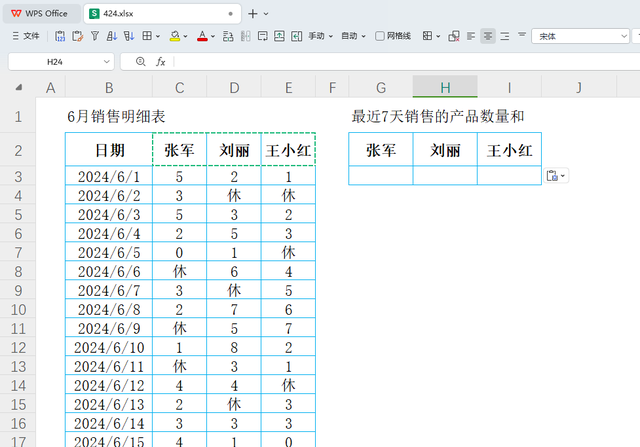Open the 文件 menu
The image size is (640, 447).
(x=26, y=36)
